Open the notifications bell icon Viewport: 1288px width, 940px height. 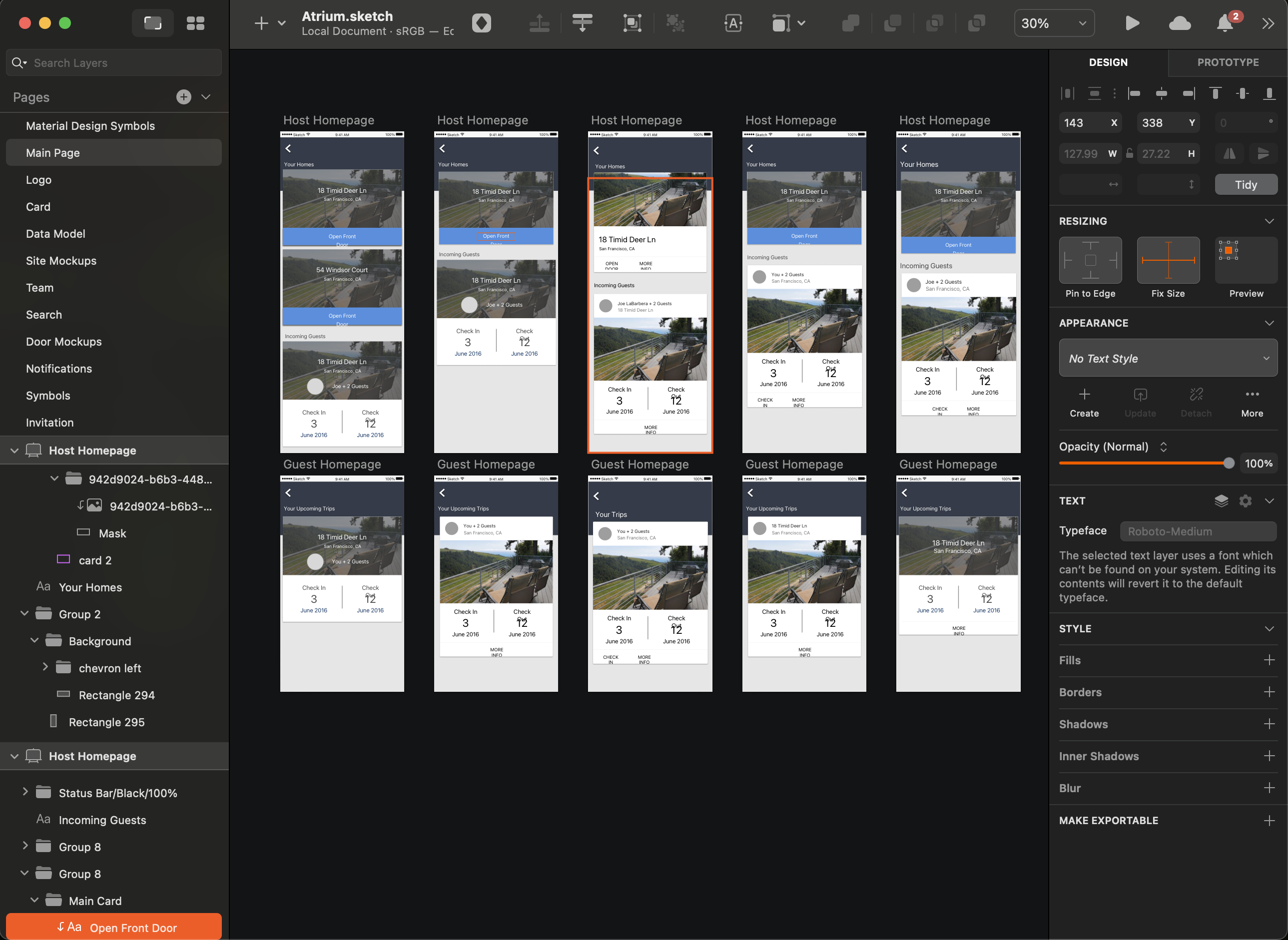tap(1226, 23)
